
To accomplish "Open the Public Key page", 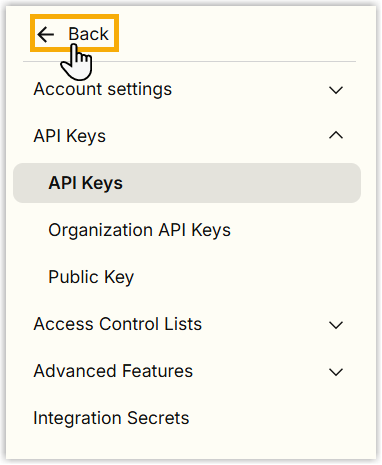I will coord(91,277).
